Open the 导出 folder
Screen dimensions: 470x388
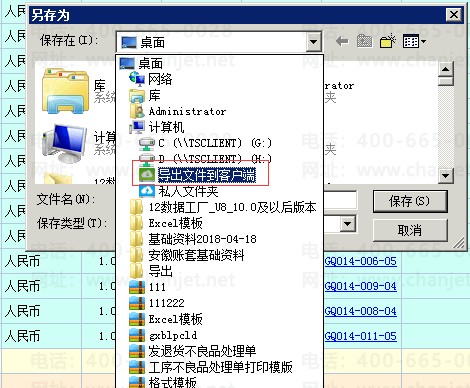(x=151, y=271)
